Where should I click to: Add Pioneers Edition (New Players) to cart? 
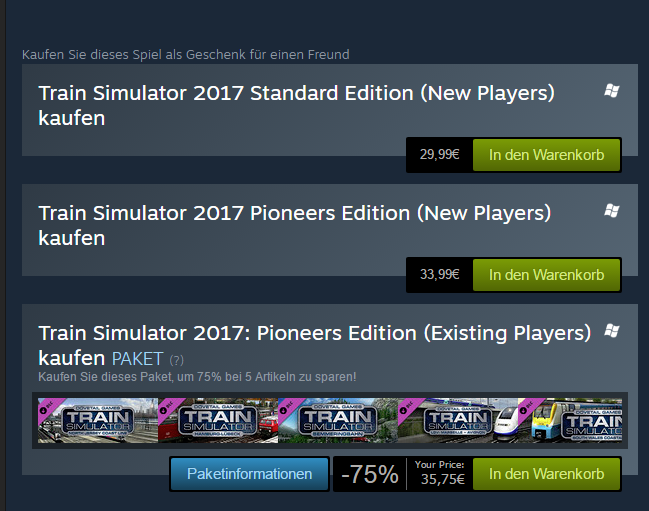coord(546,275)
